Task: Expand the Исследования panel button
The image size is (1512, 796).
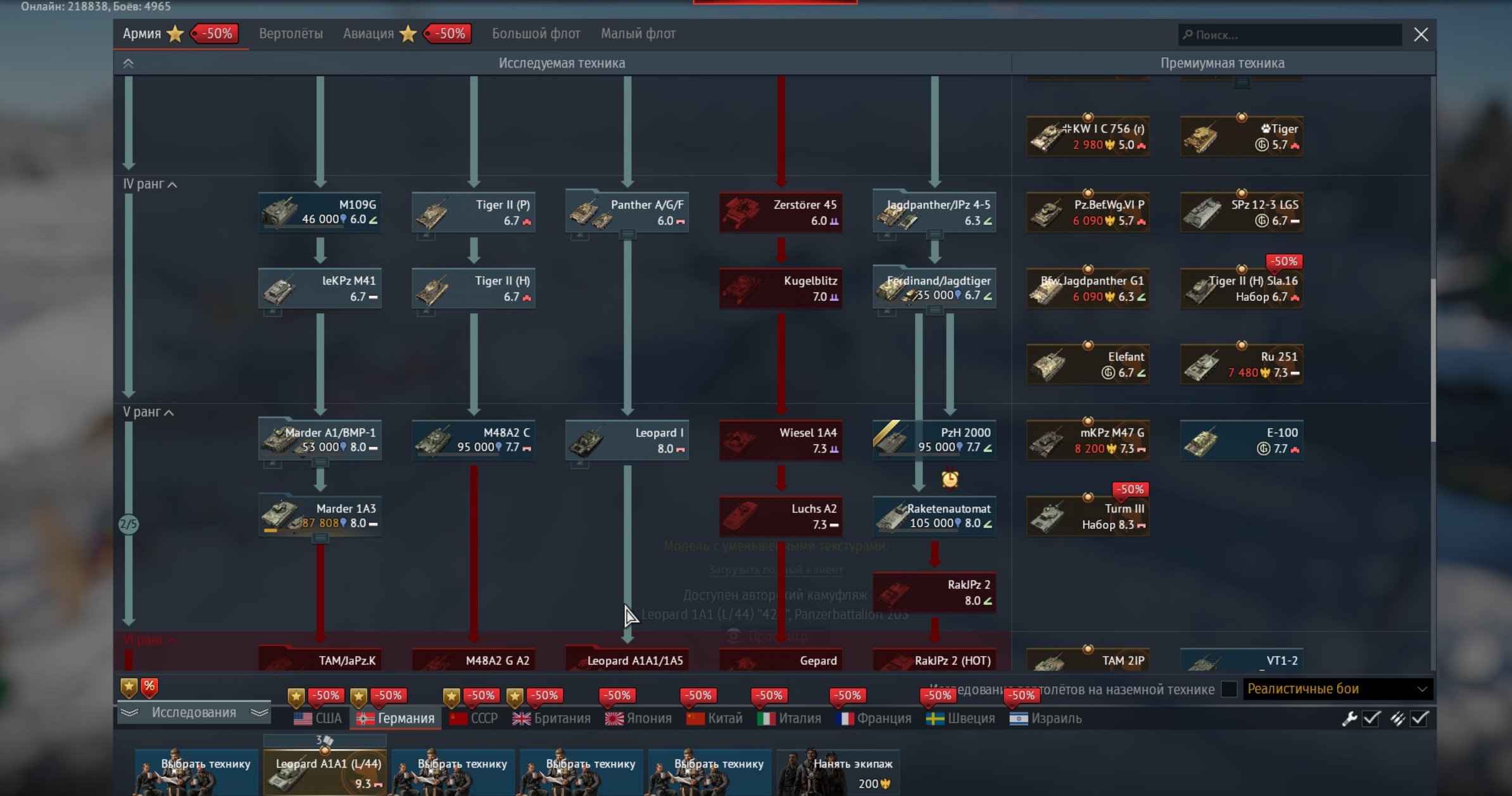Action: click(194, 713)
